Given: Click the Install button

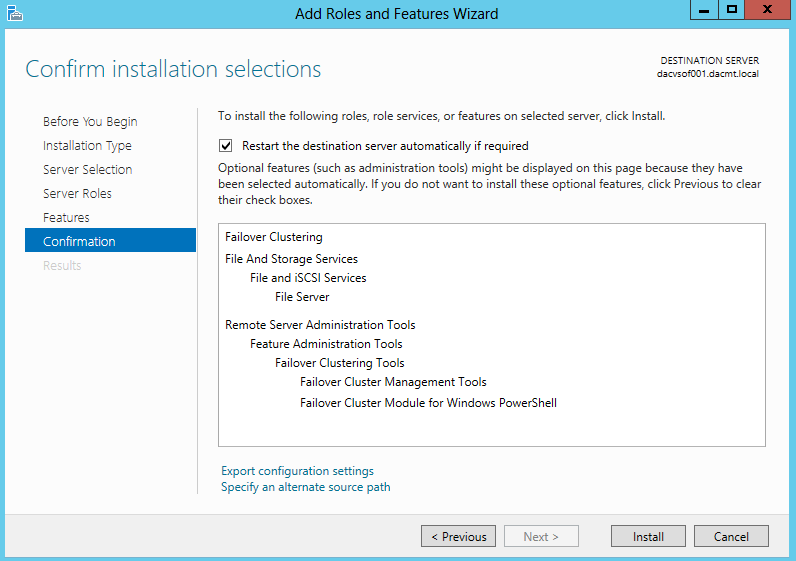Looking at the screenshot, I should coord(648,536).
